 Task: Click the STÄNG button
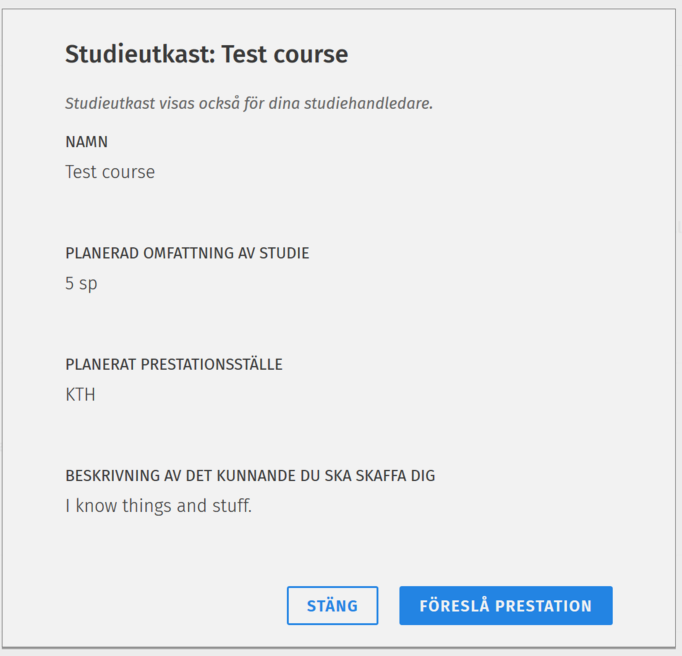pos(332,606)
